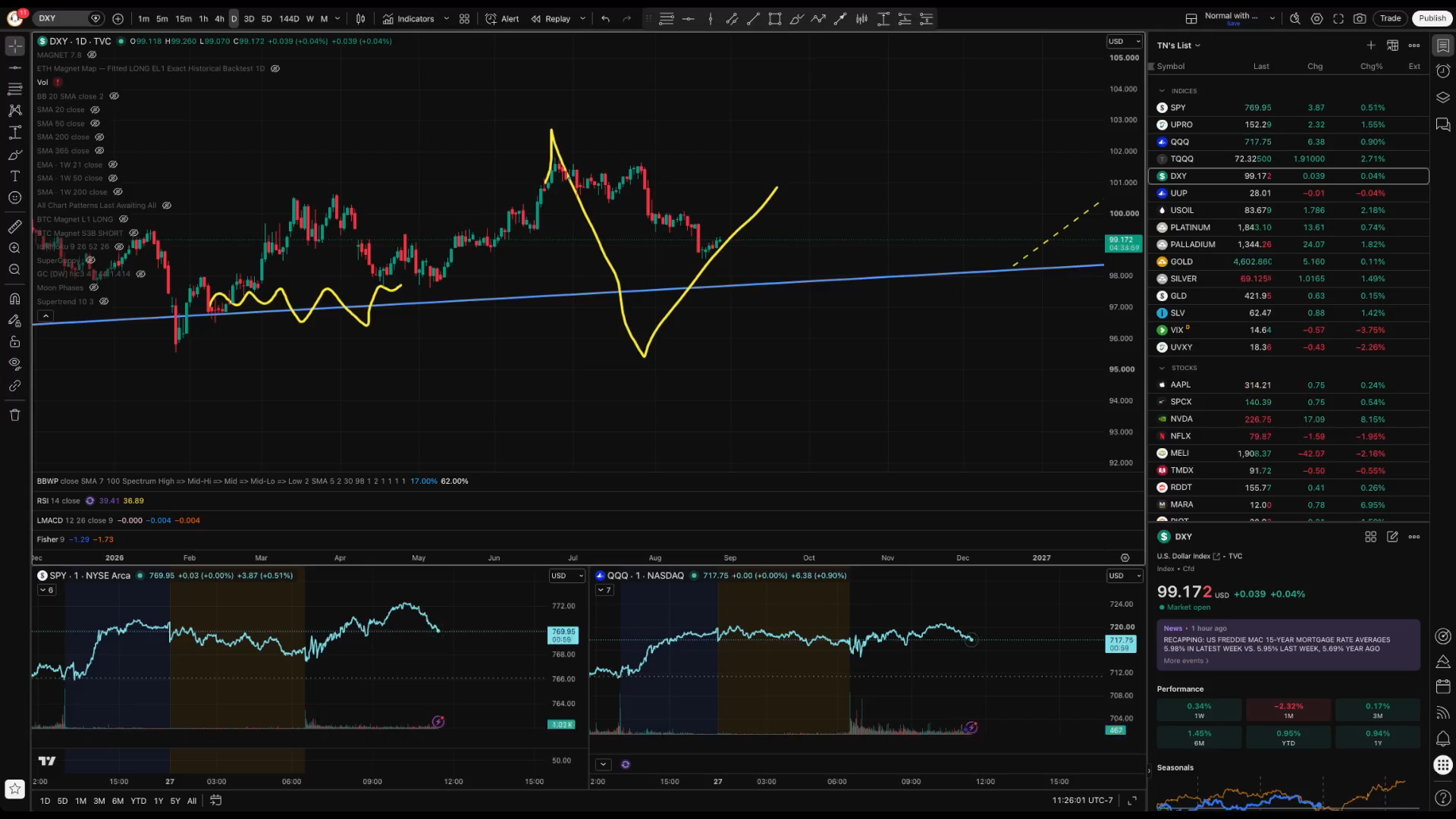Toggle visibility of Supertrend 10 3 indicator

coord(104,302)
